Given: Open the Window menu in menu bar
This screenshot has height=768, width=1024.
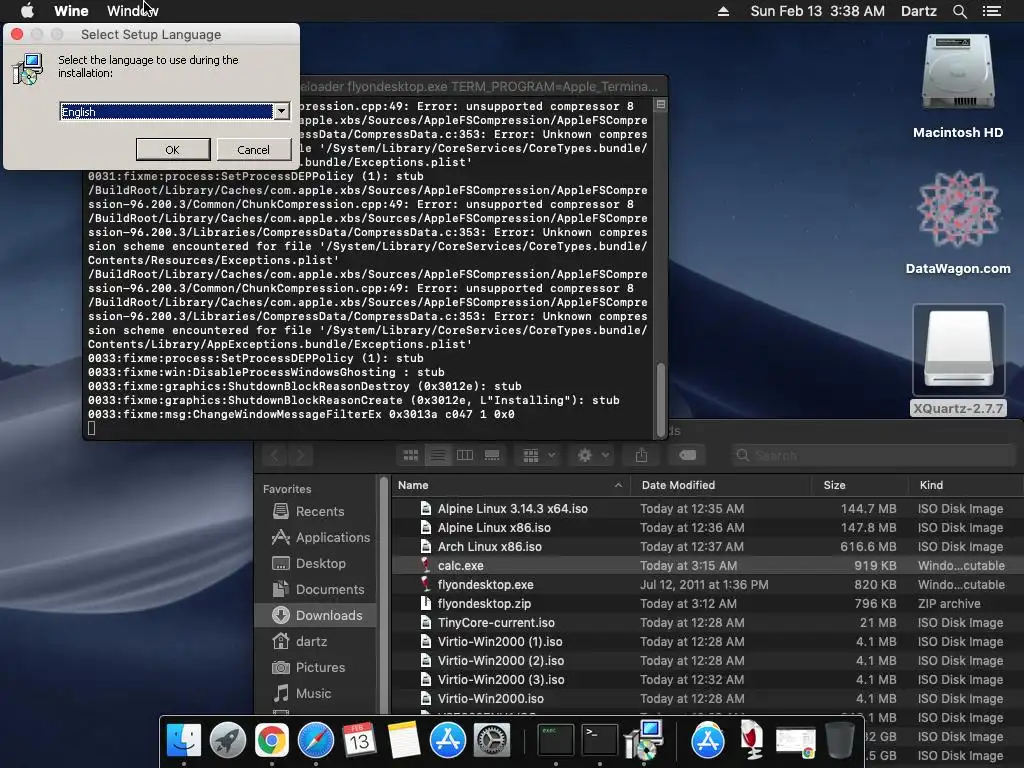Looking at the screenshot, I should click(133, 11).
